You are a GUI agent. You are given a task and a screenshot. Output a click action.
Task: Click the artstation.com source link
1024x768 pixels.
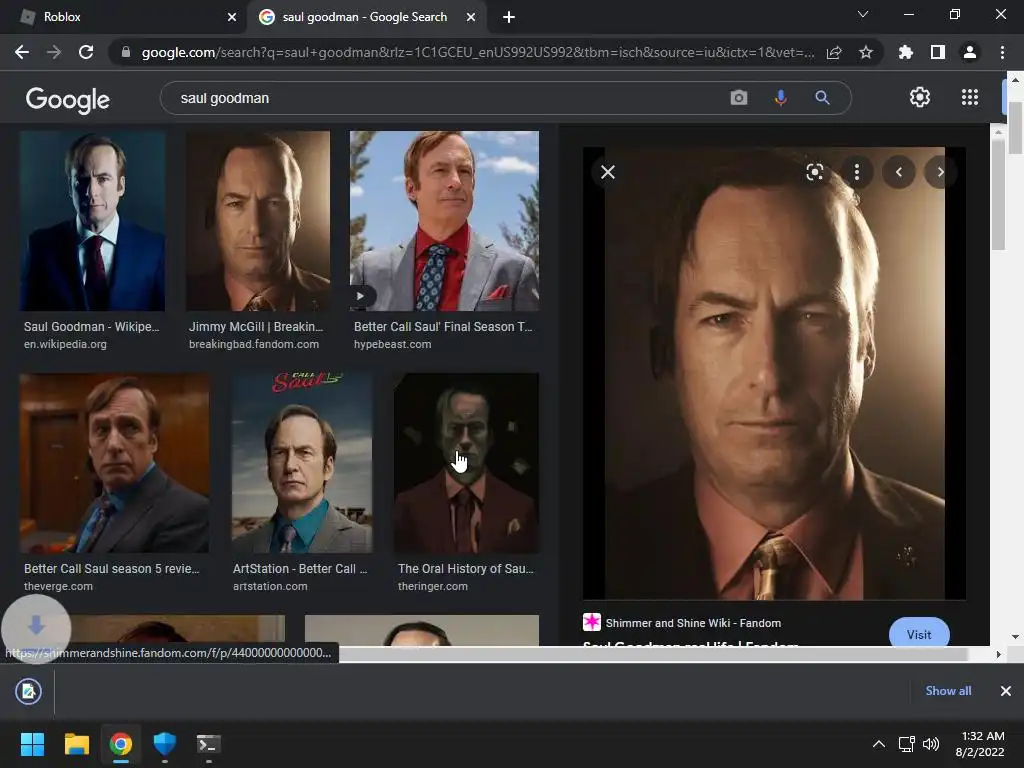pos(270,586)
